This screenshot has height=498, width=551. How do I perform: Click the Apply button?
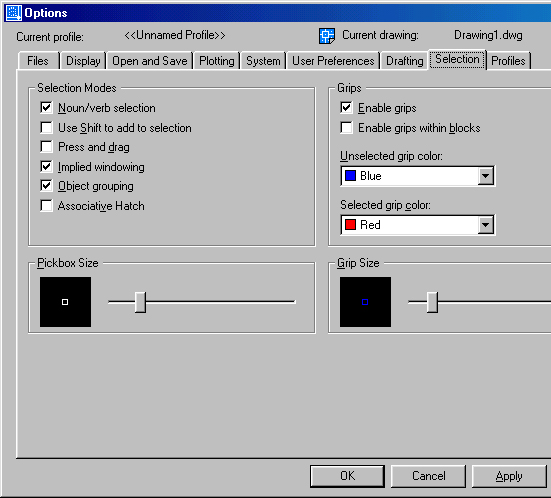tap(509, 476)
